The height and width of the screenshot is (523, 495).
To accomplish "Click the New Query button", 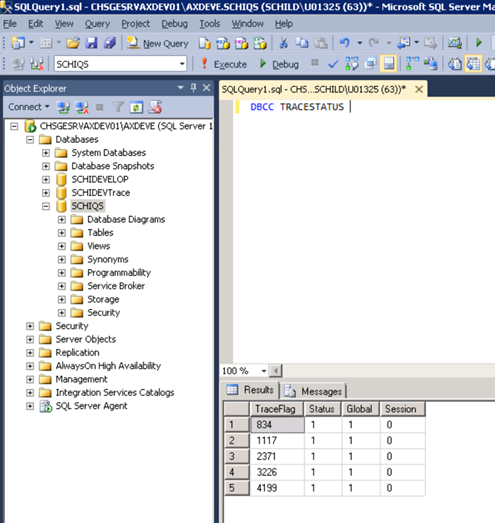I will point(158,43).
